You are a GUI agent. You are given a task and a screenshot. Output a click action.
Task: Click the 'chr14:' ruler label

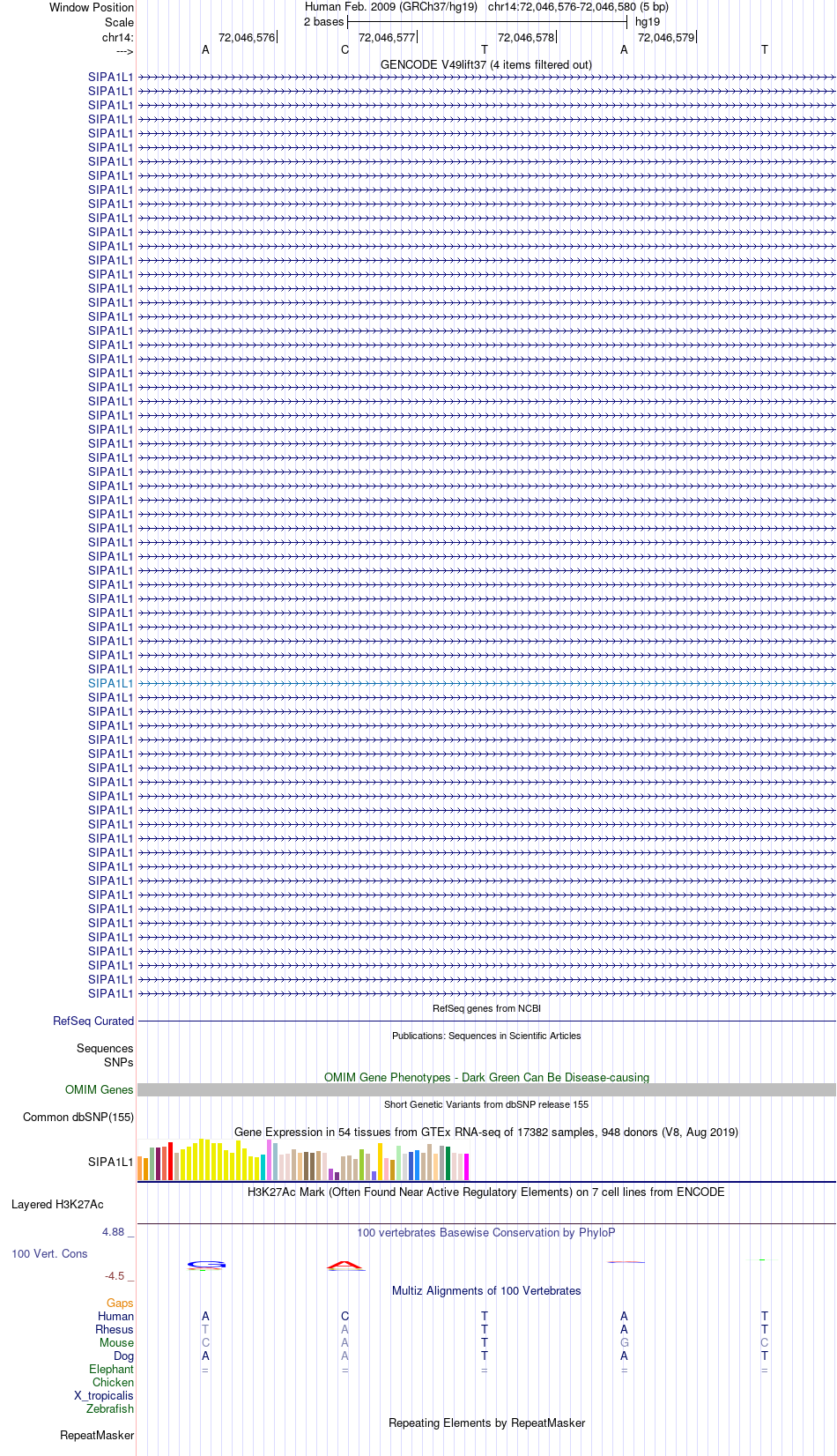[117, 37]
